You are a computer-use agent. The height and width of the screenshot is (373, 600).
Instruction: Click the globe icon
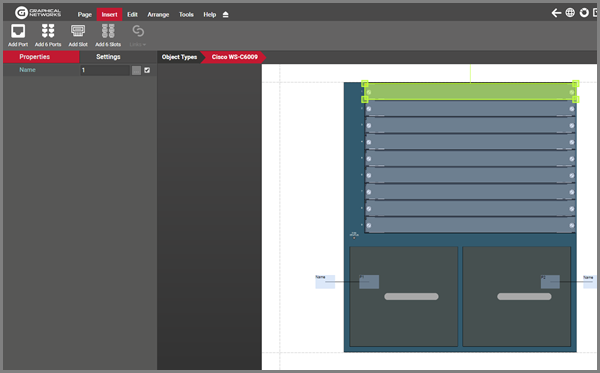(x=570, y=13)
